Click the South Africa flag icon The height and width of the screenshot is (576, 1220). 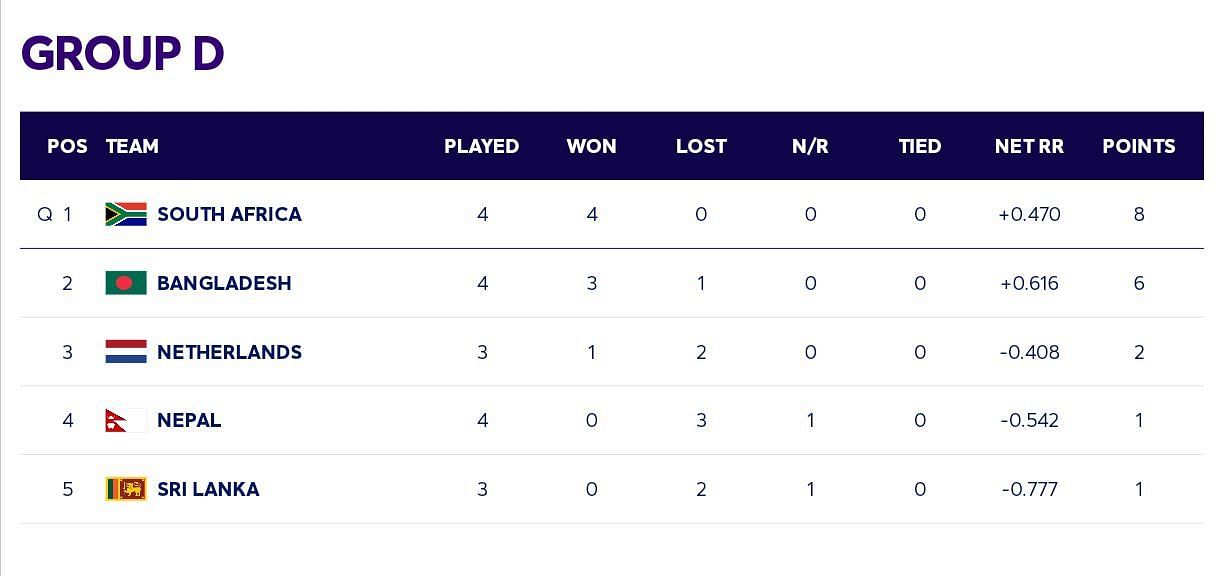(126, 214)
